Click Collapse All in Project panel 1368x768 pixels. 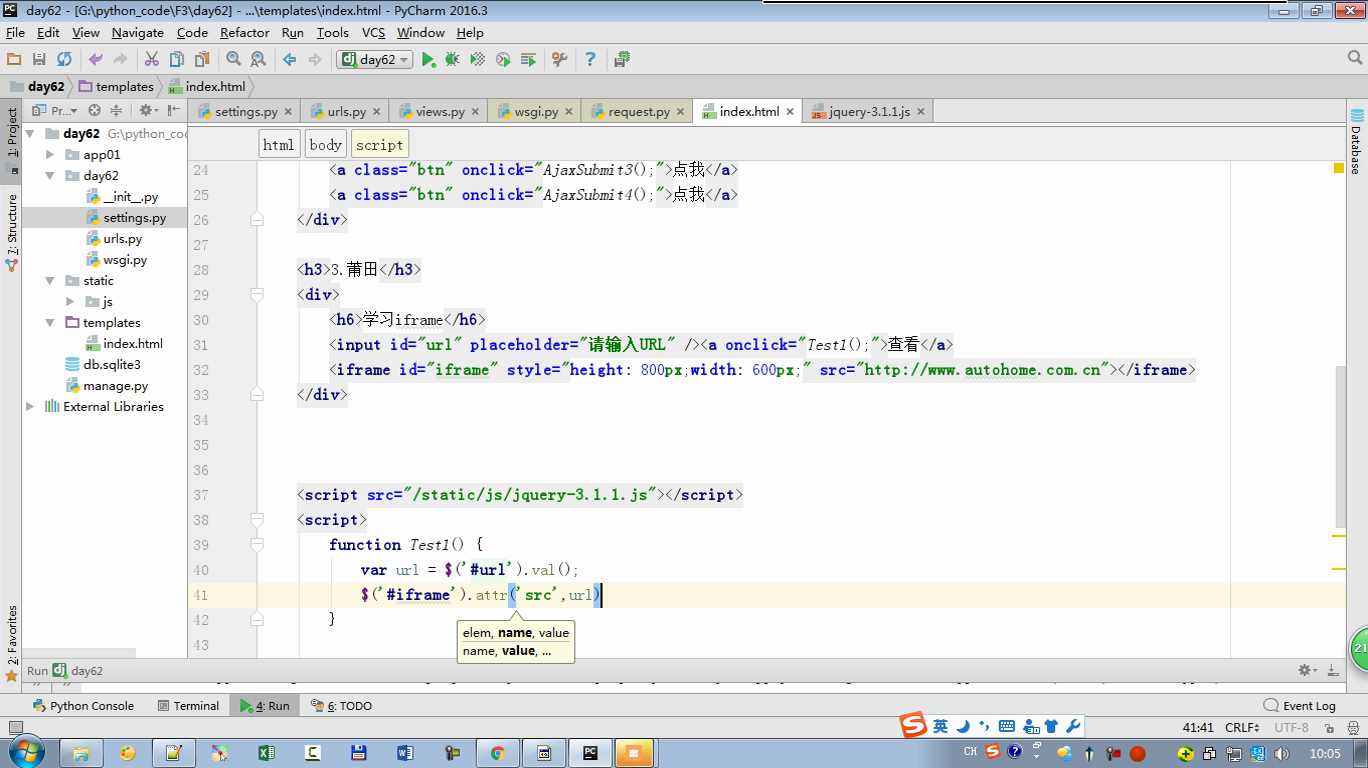(116, 111)
